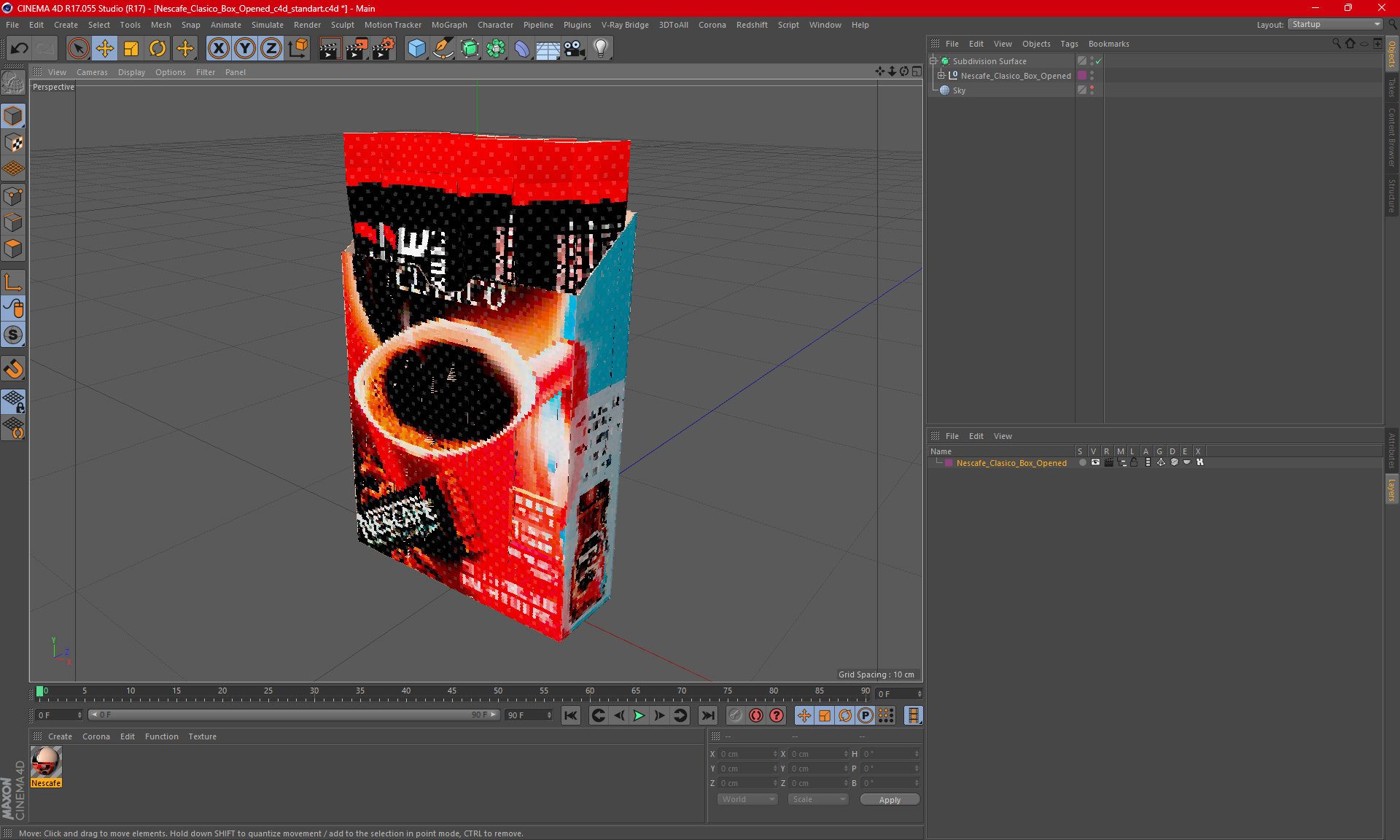The image size is (1400, 840).
Task: Click layer color swatch for Nescafe layer
Action: pyautogui.click(x=948, y=462)
